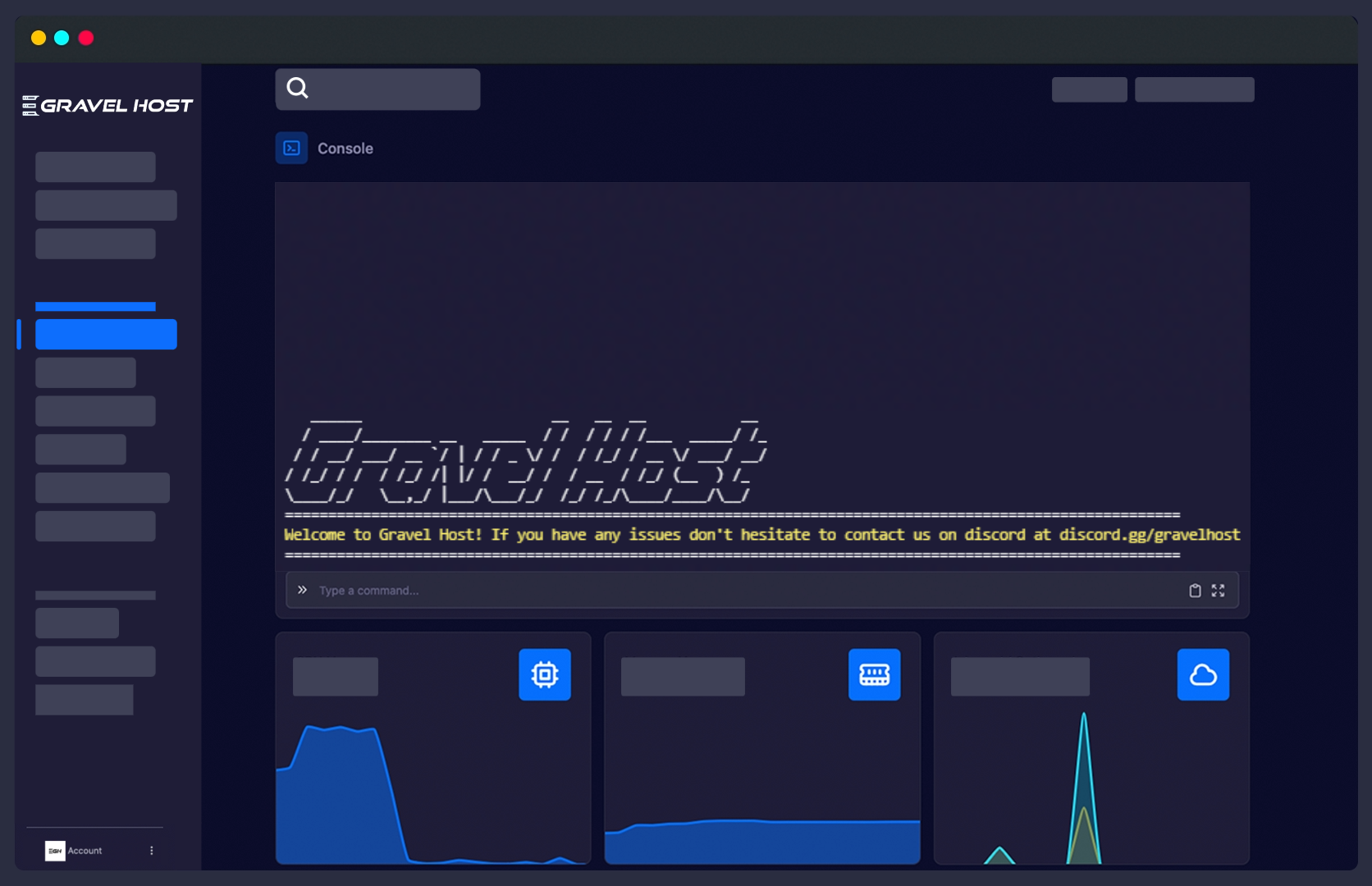The image size is (1372, 886).
Task: Click the GH account avatar
Action: pos(55,851)
